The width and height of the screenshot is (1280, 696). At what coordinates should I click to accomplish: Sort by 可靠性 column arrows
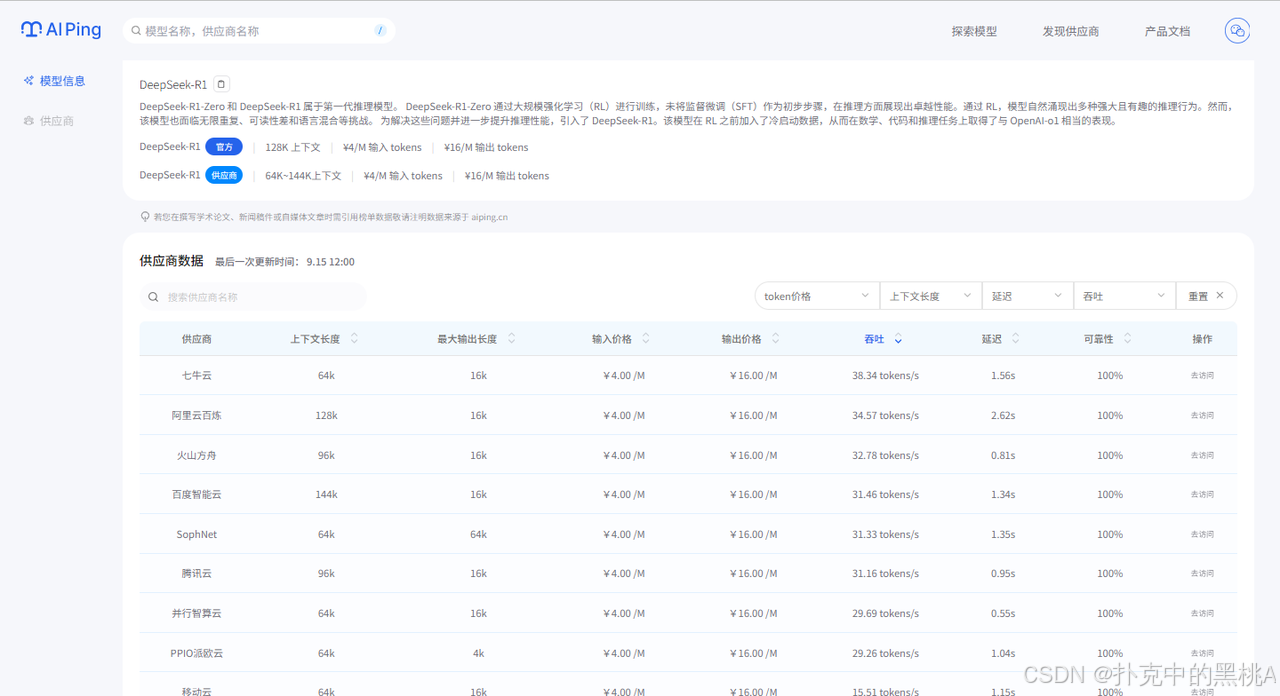pos(1128,339)
